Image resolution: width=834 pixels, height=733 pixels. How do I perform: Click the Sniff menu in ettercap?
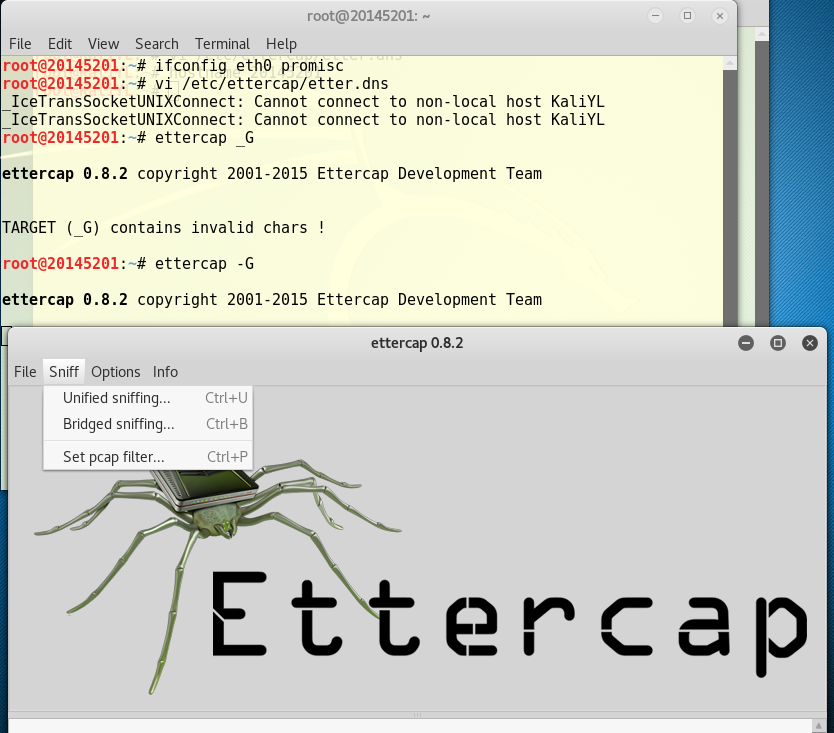pyautogui.click(x=64, y=372)
